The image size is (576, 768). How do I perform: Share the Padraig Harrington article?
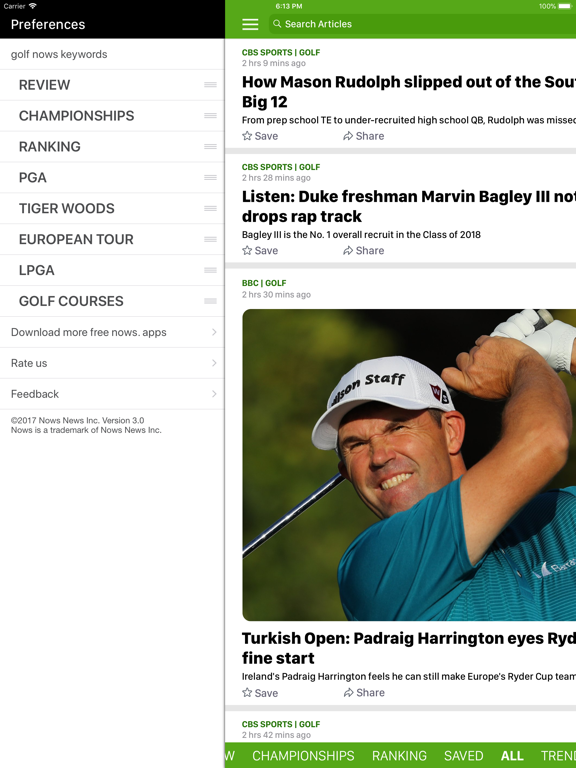(x=363, y=693)
